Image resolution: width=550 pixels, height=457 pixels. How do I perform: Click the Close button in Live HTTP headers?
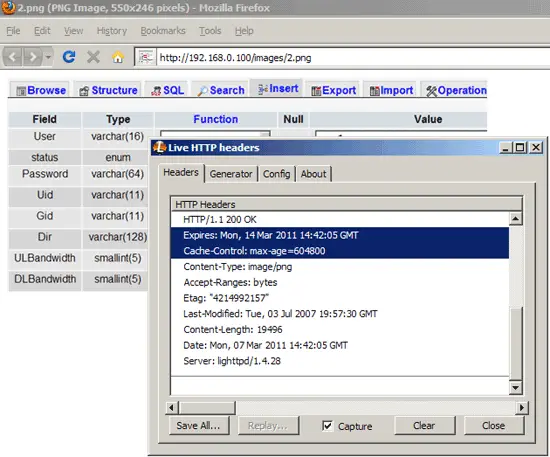pos(494,426)
